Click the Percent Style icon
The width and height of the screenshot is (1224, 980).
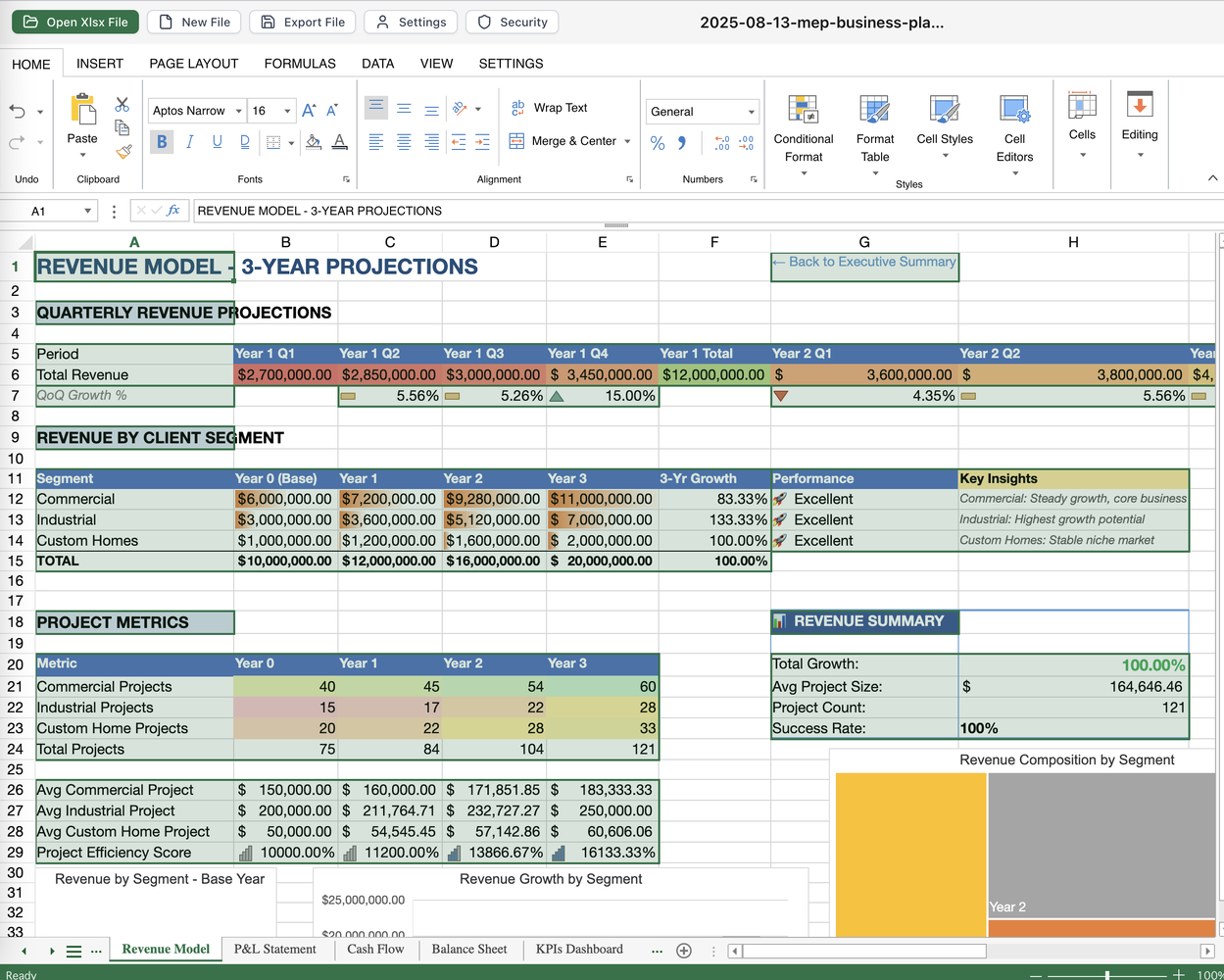[658, 143]
